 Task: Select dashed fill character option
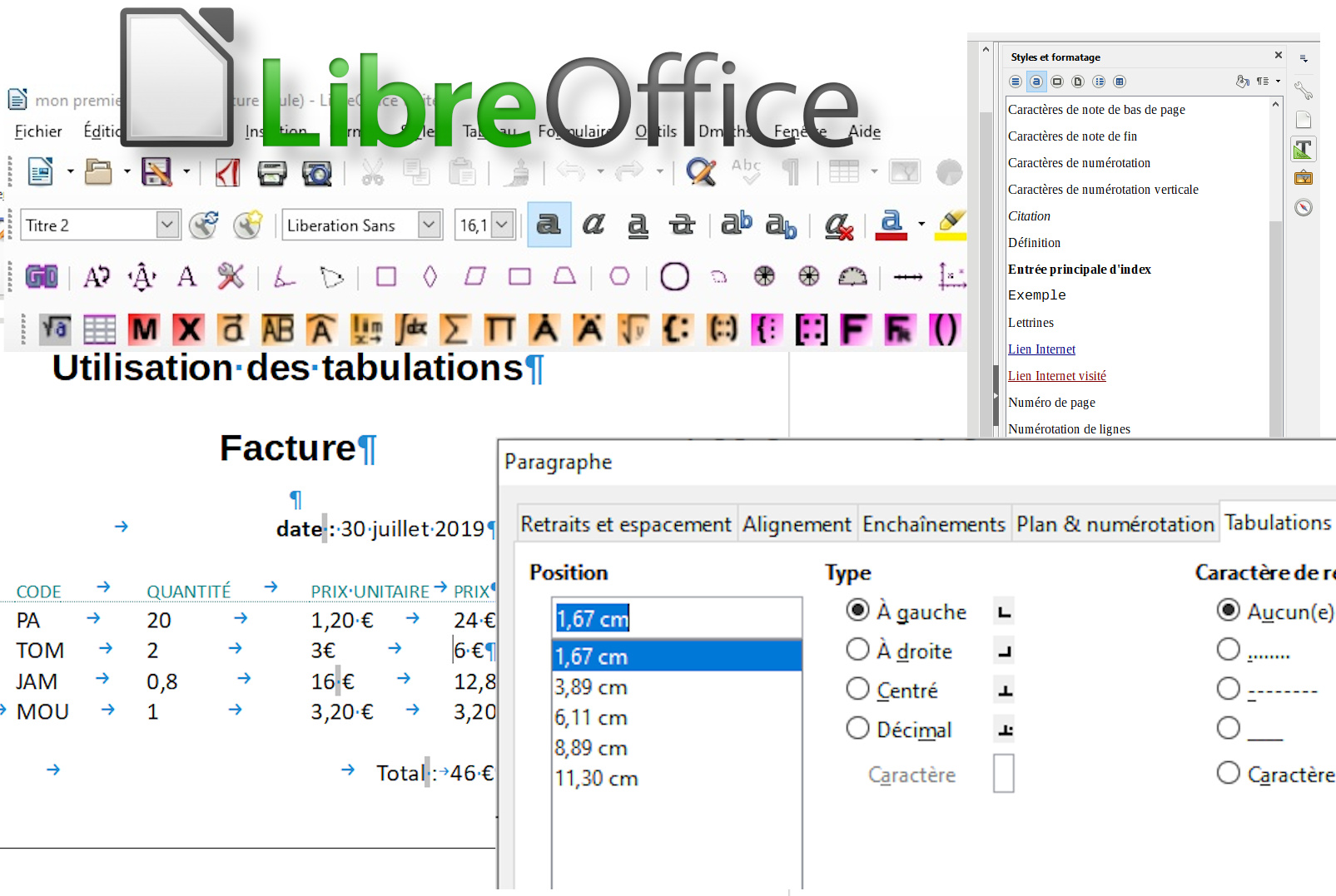pos(1268,690)
